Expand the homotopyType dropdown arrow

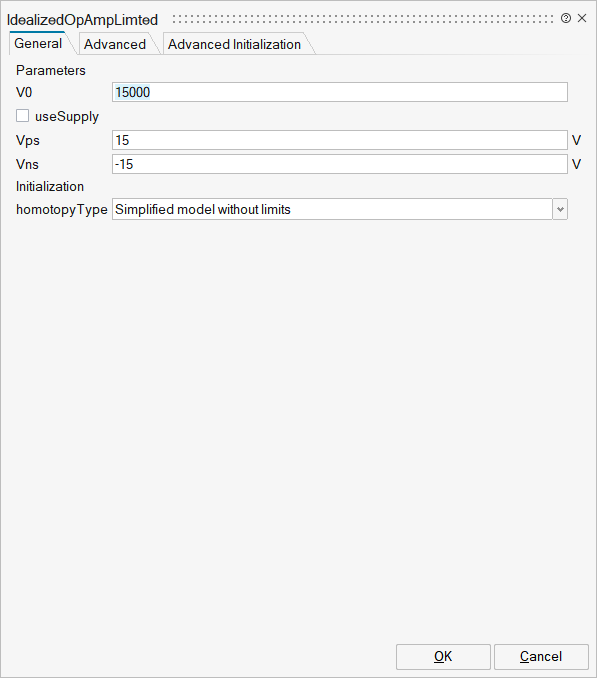pyautogui.click(x=560, y=209)
